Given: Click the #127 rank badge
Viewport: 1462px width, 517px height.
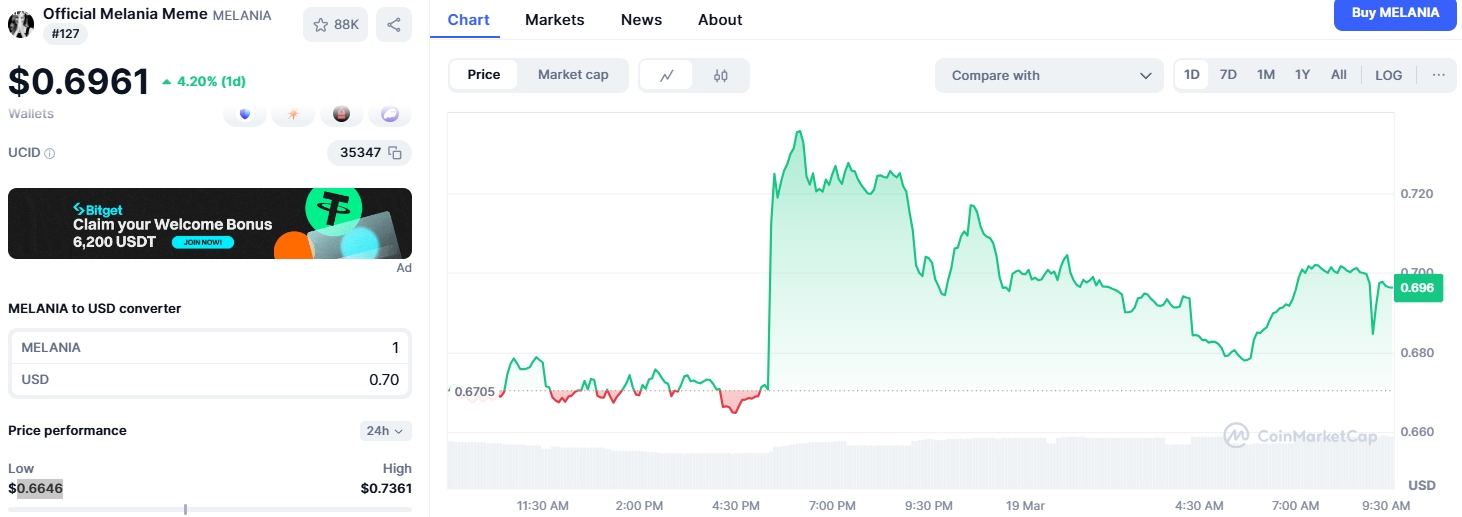Looking at the screenshot, I should [x=66, y=33].
